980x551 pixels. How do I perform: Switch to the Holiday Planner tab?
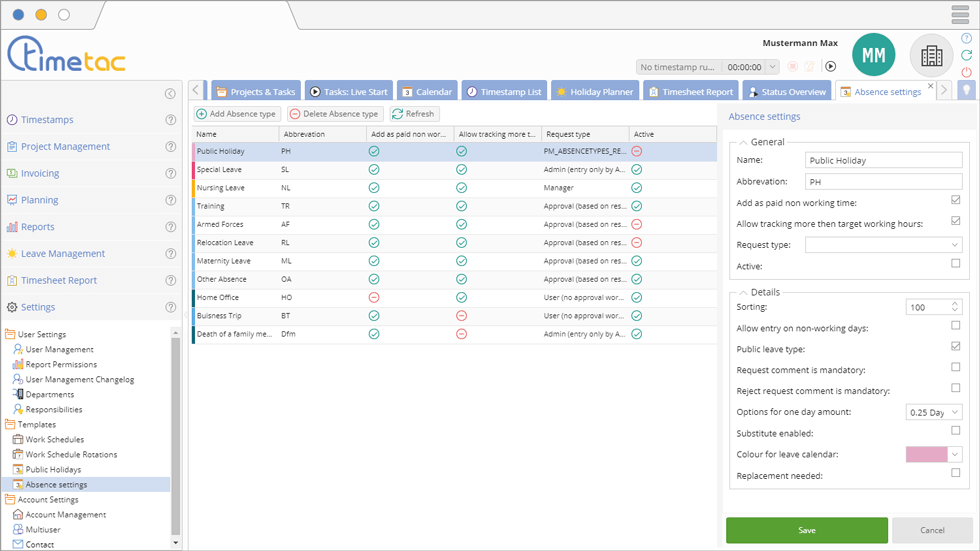pos(595,92)
